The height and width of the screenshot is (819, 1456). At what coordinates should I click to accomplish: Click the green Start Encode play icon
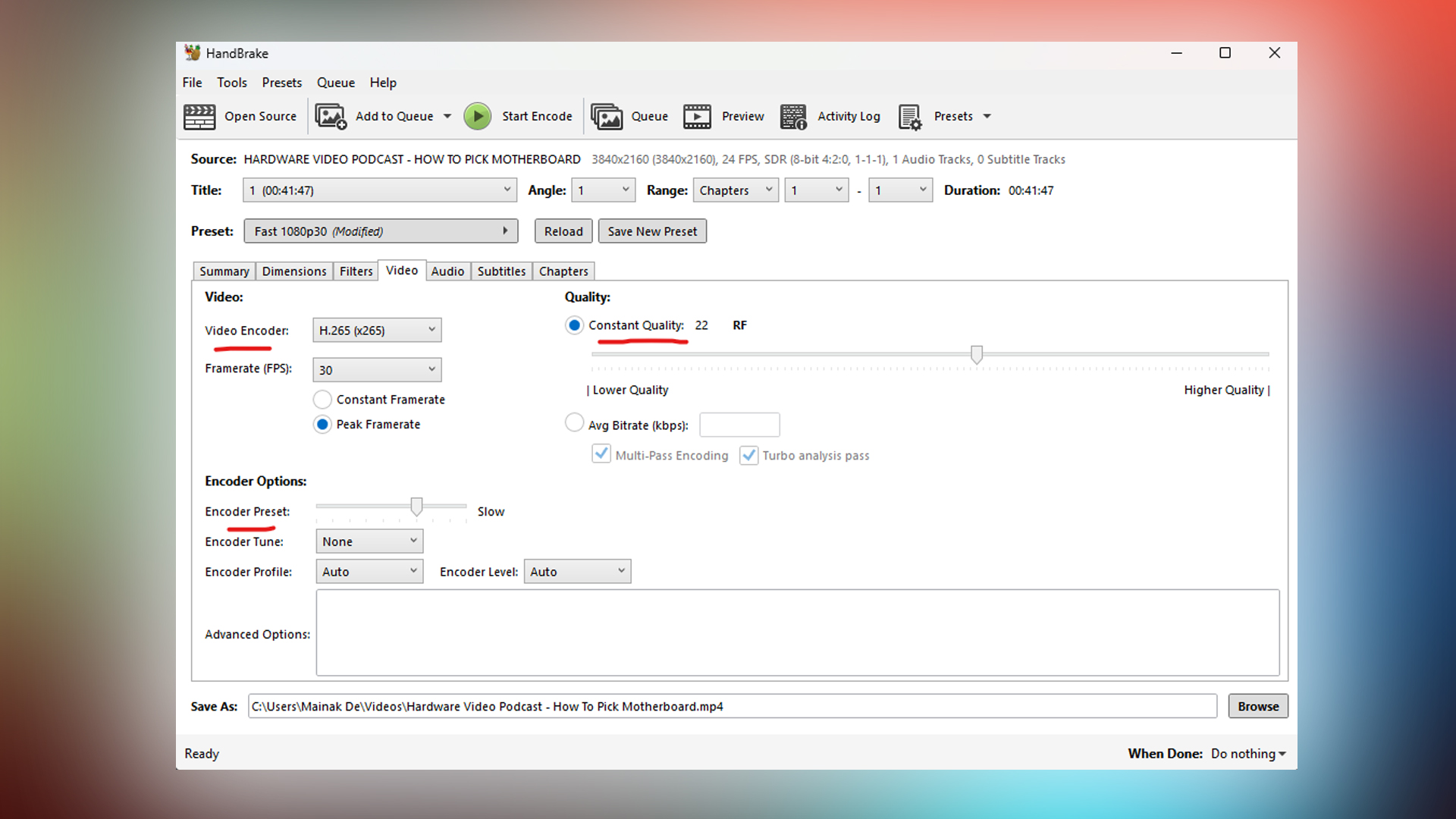point(478,116)
